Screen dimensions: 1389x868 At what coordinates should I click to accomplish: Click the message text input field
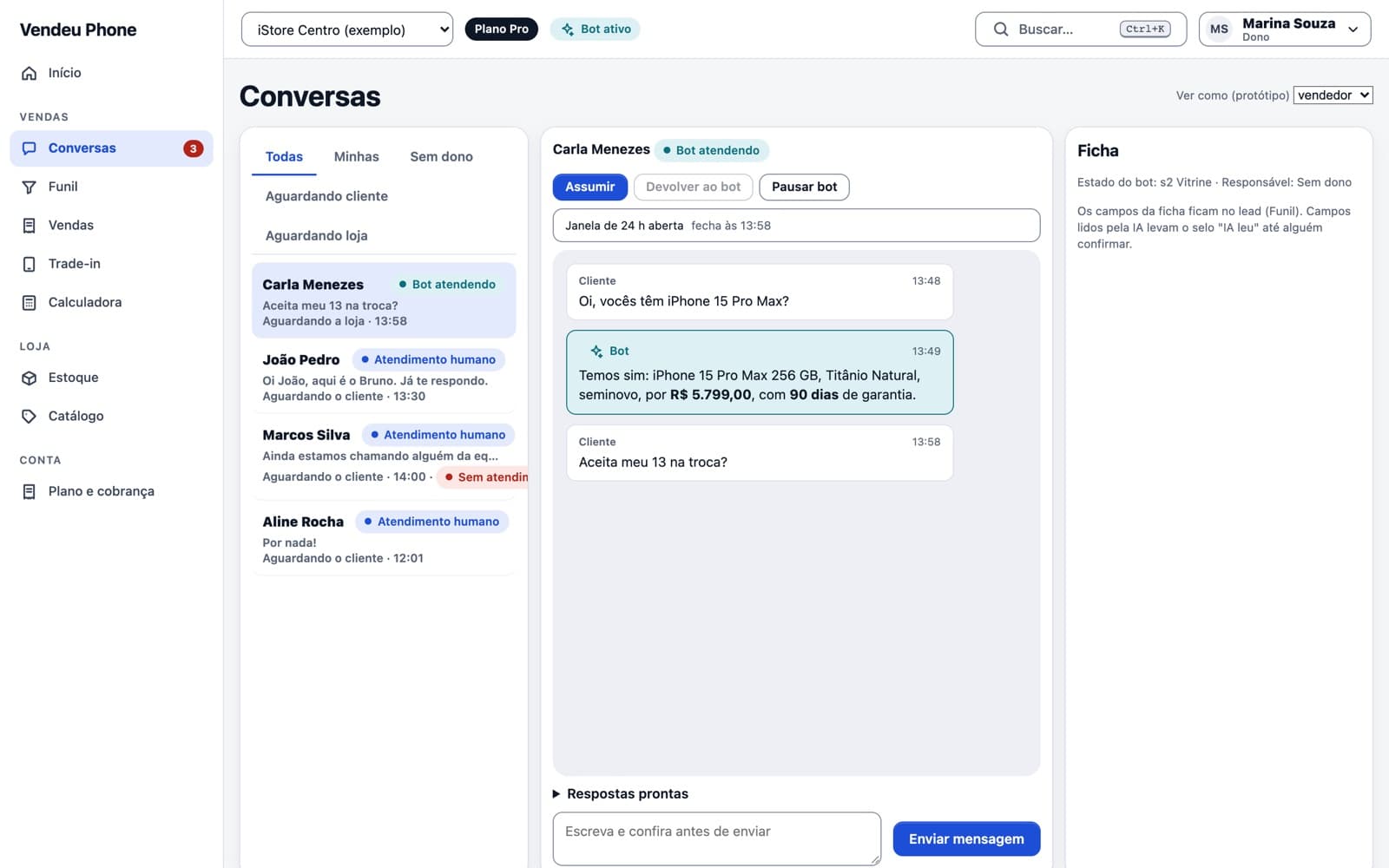[x=717, y=838]
